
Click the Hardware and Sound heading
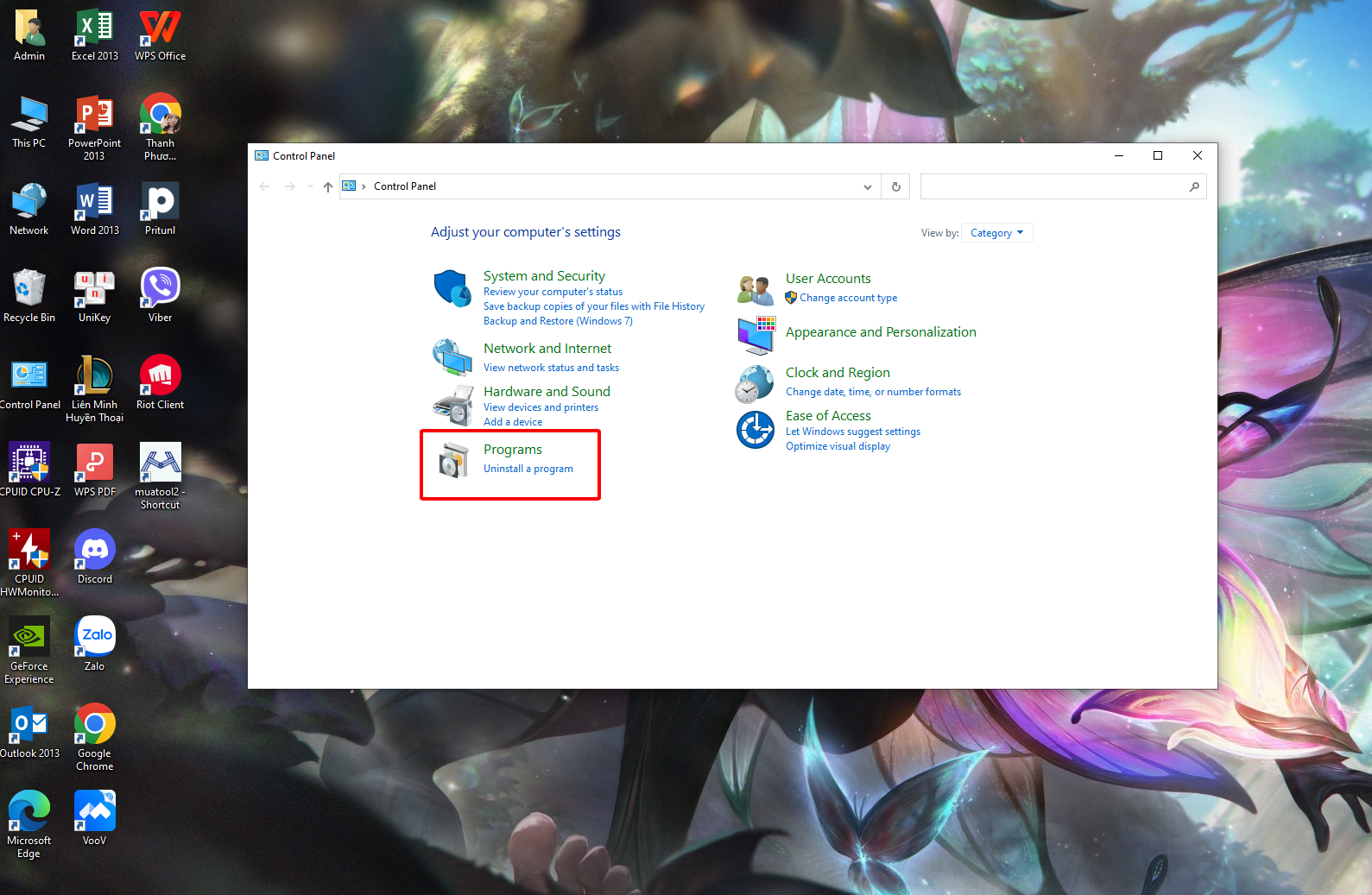(x=547, y=392)
